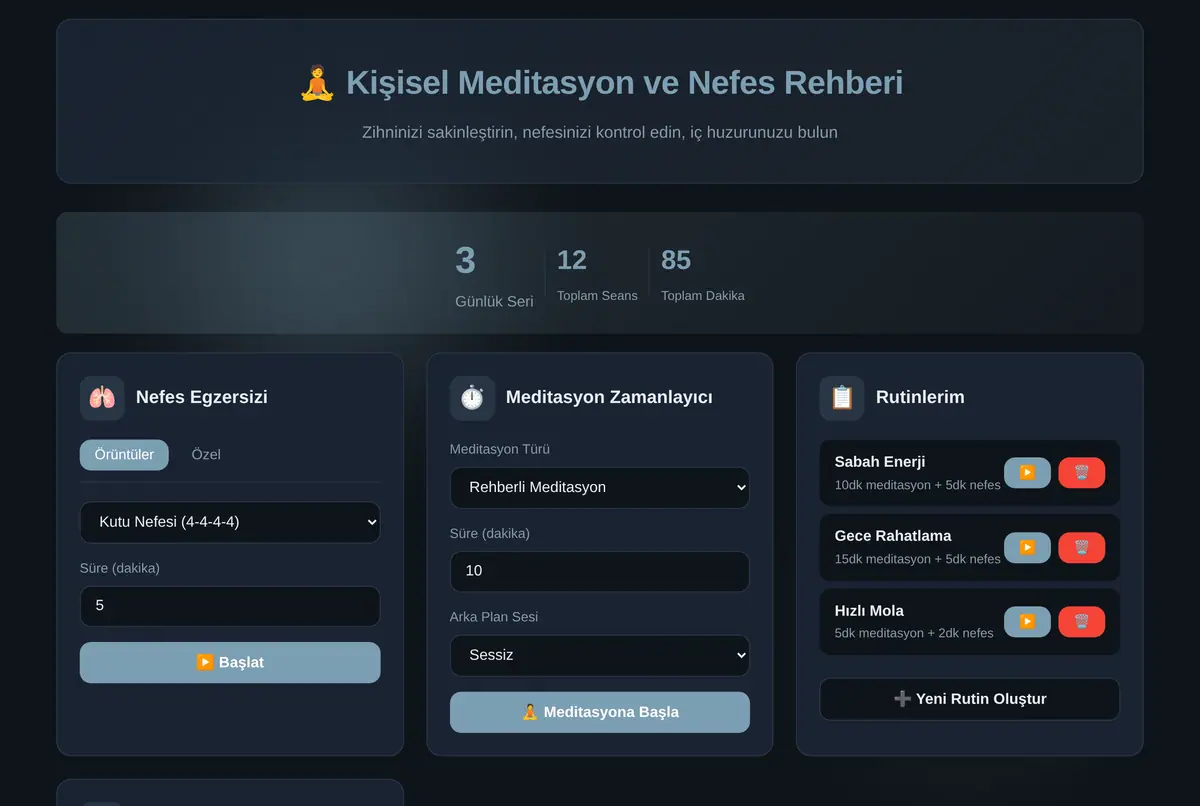
Task: Click the Meditasyon Zamanlayıcı card title
Action: click(609, 397)
